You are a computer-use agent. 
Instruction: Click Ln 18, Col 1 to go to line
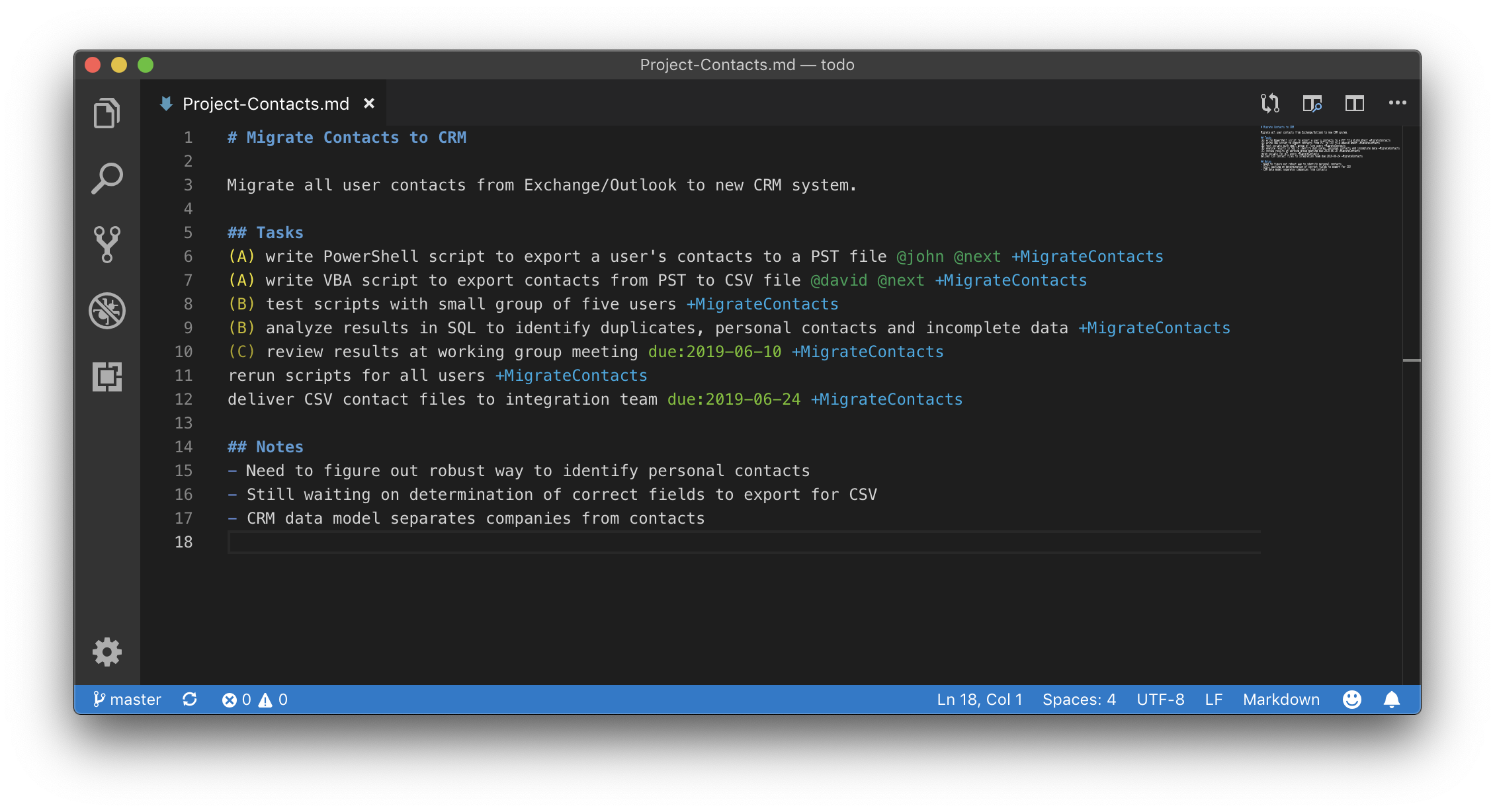(979, 700)
